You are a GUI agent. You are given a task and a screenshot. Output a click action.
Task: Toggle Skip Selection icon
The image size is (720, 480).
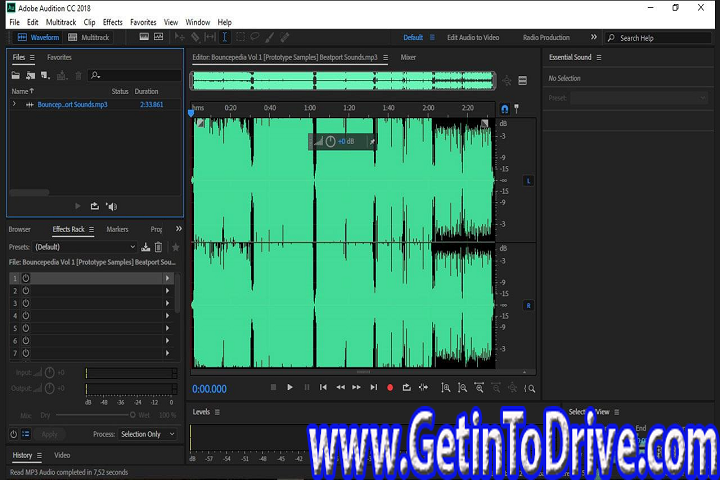tap(423, 388)
